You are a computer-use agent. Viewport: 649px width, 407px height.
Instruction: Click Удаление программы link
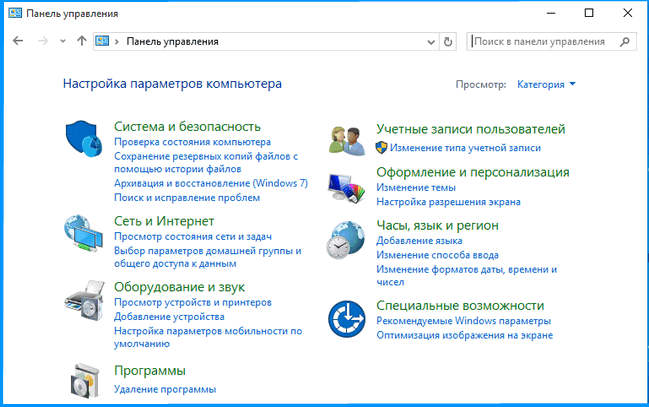pyautogui.click(x=165, y=389)
